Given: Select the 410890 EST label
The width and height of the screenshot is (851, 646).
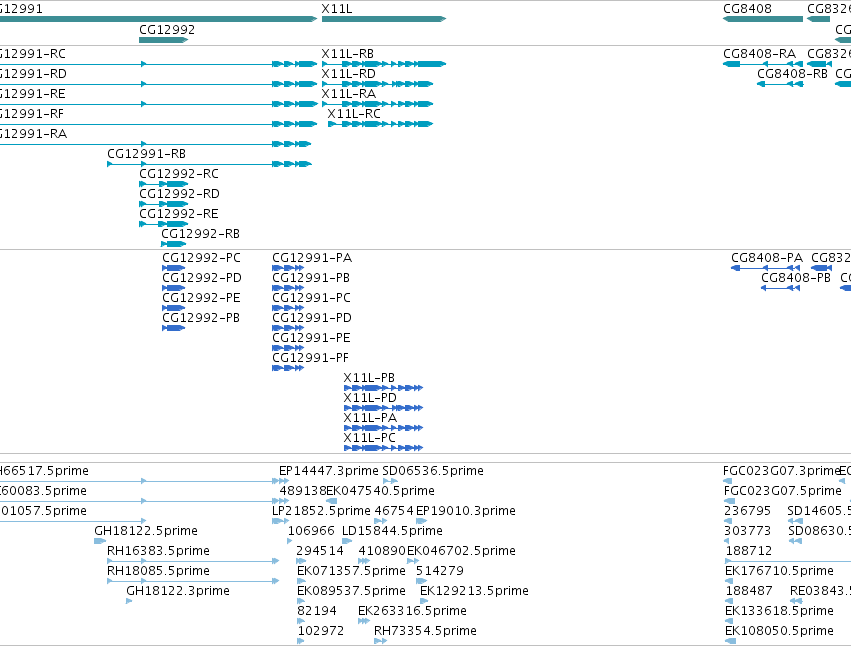Looking at the screenshot, I should pos(382,551).
